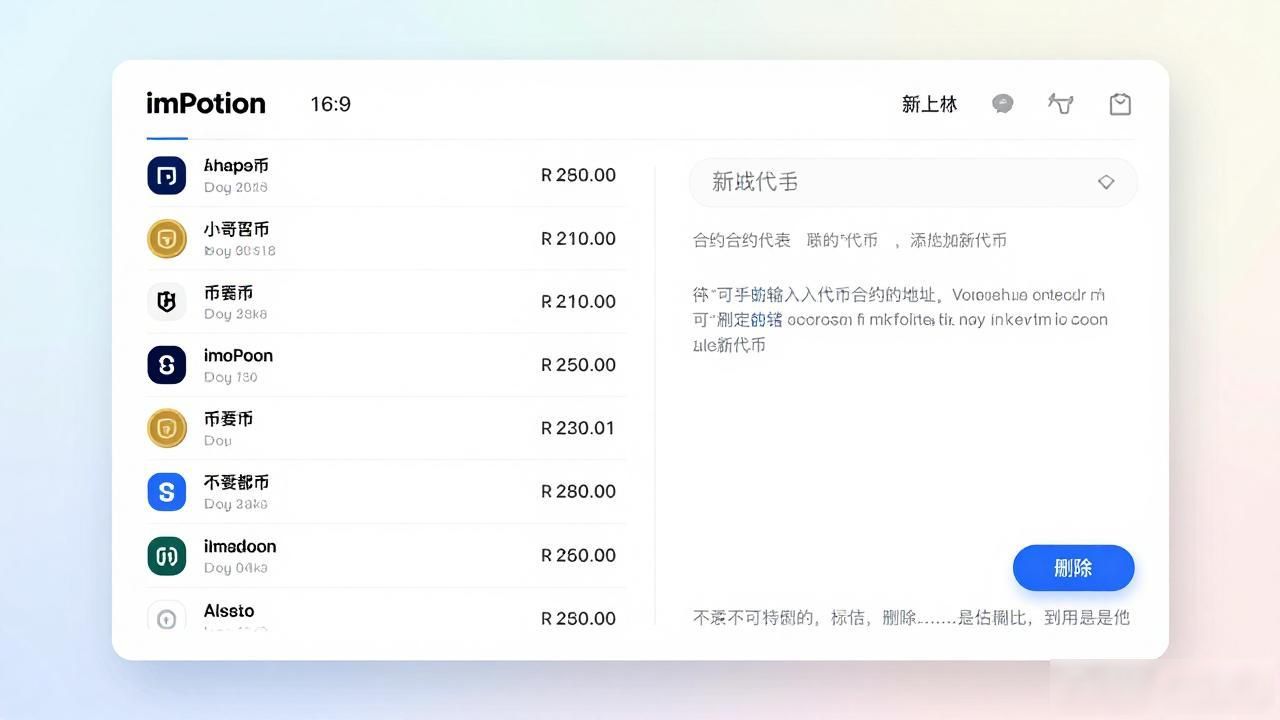
Task: Click the blue 删除 button
Action: point(1073,568)
